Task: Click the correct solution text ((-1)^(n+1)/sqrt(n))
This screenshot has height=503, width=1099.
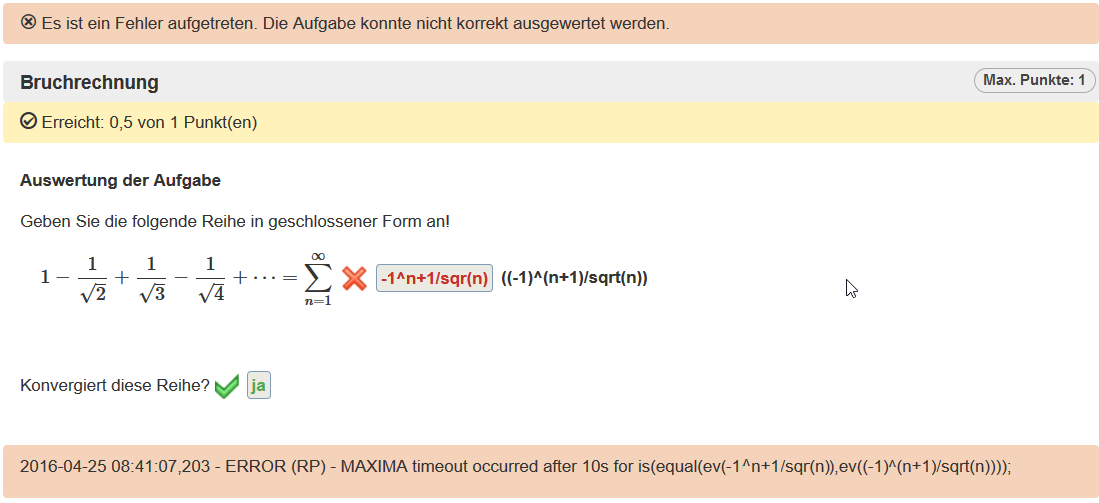Action: pos(574,277)
